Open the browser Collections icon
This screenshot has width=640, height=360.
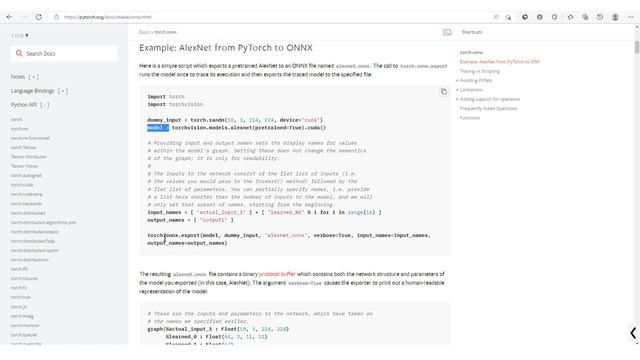585,17
